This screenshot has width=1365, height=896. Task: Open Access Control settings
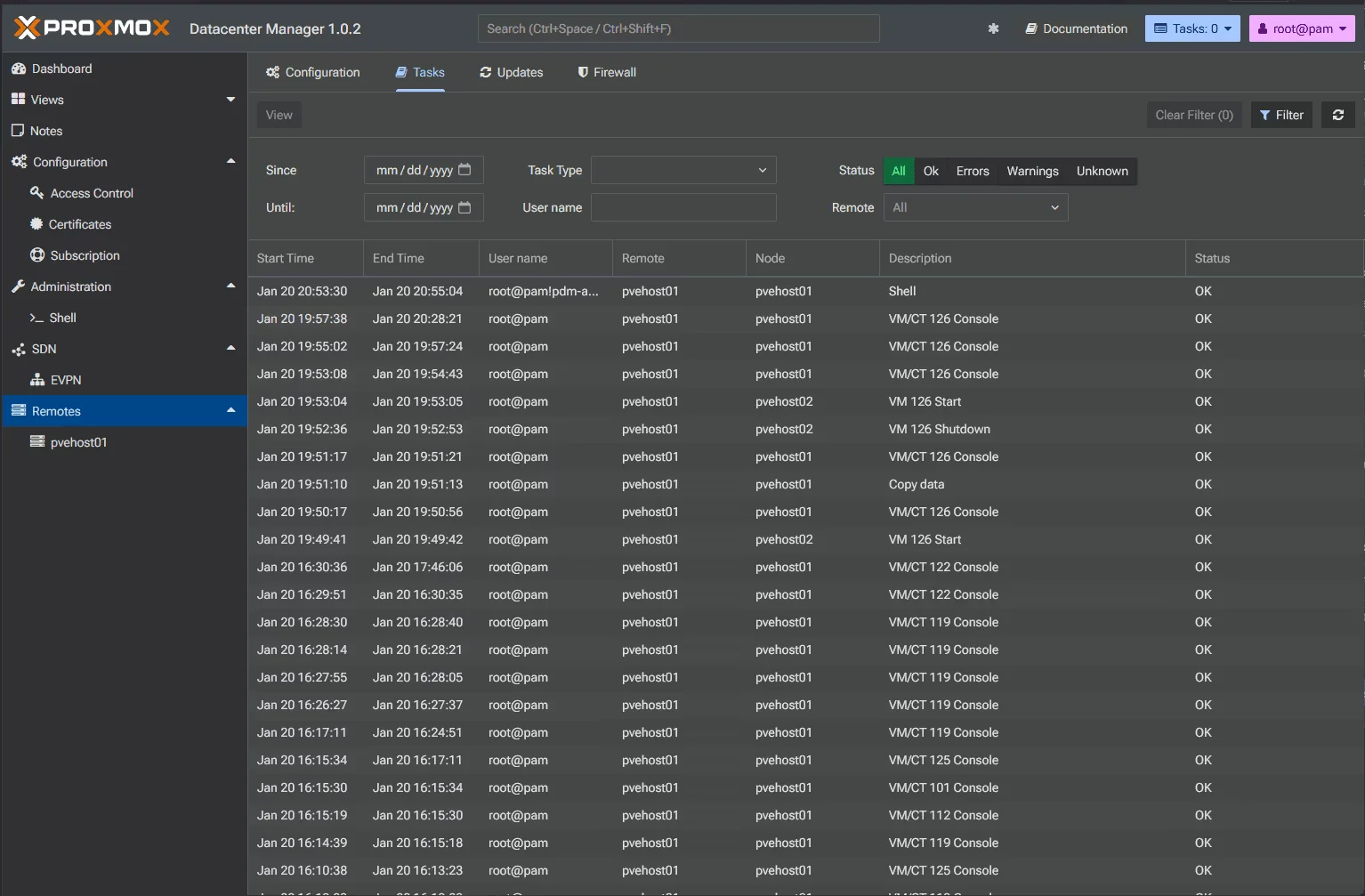tap(91, 192)
